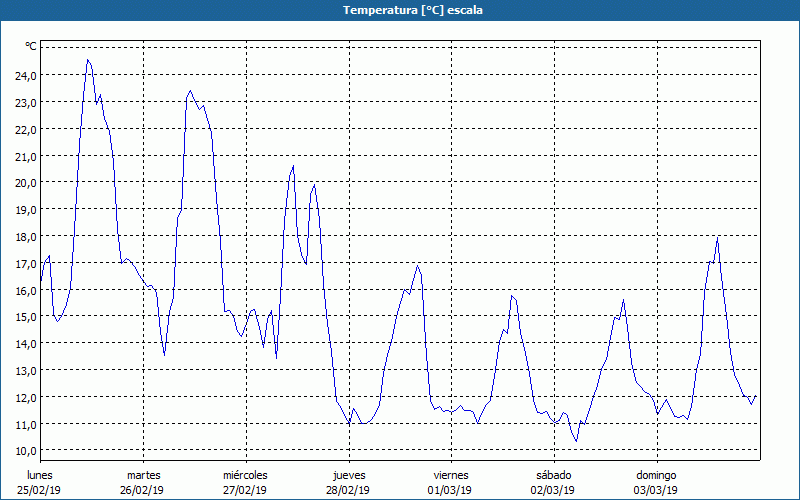Click the 17,0 y-axis label

(x=26, y=264)
